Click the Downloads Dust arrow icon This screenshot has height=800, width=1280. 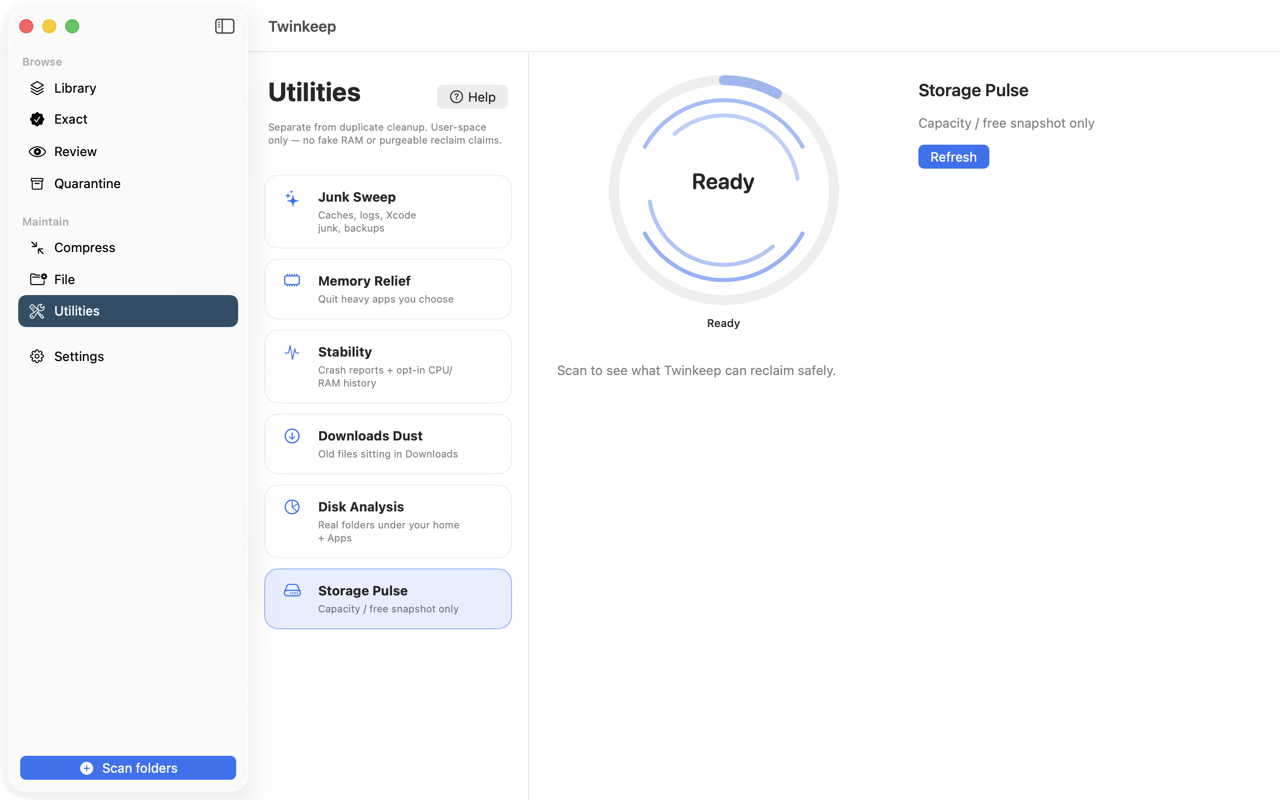click(x=292, y=436)
